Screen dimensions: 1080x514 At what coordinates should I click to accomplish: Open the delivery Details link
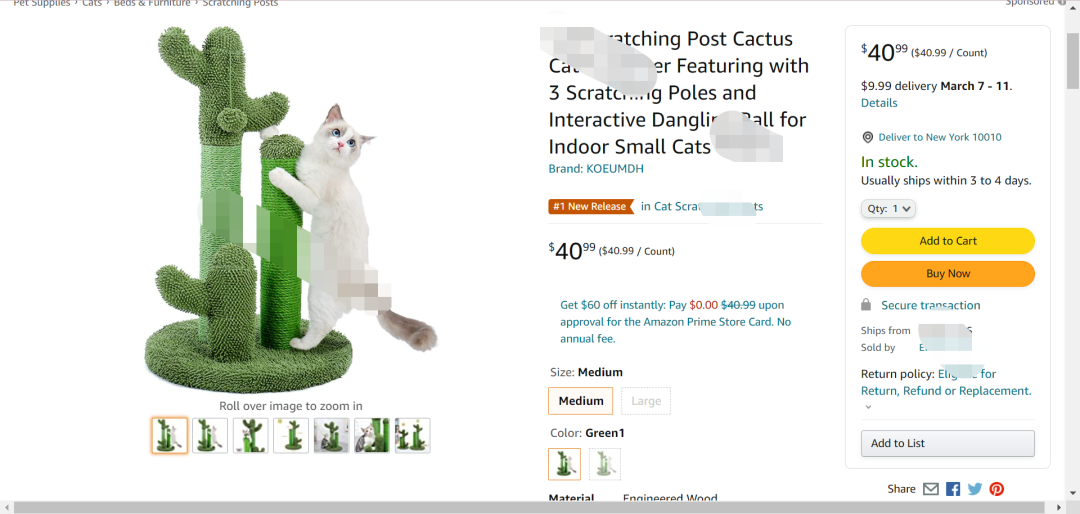pos(879,103)
